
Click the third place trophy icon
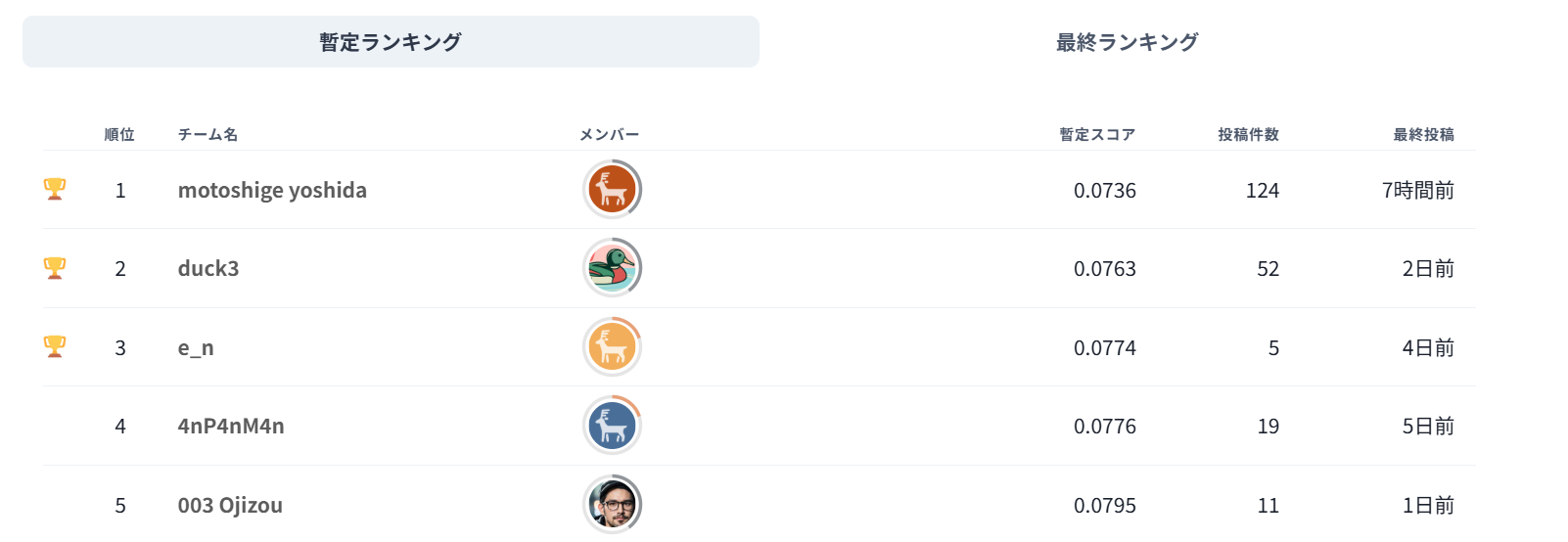(x=55, y=346)
